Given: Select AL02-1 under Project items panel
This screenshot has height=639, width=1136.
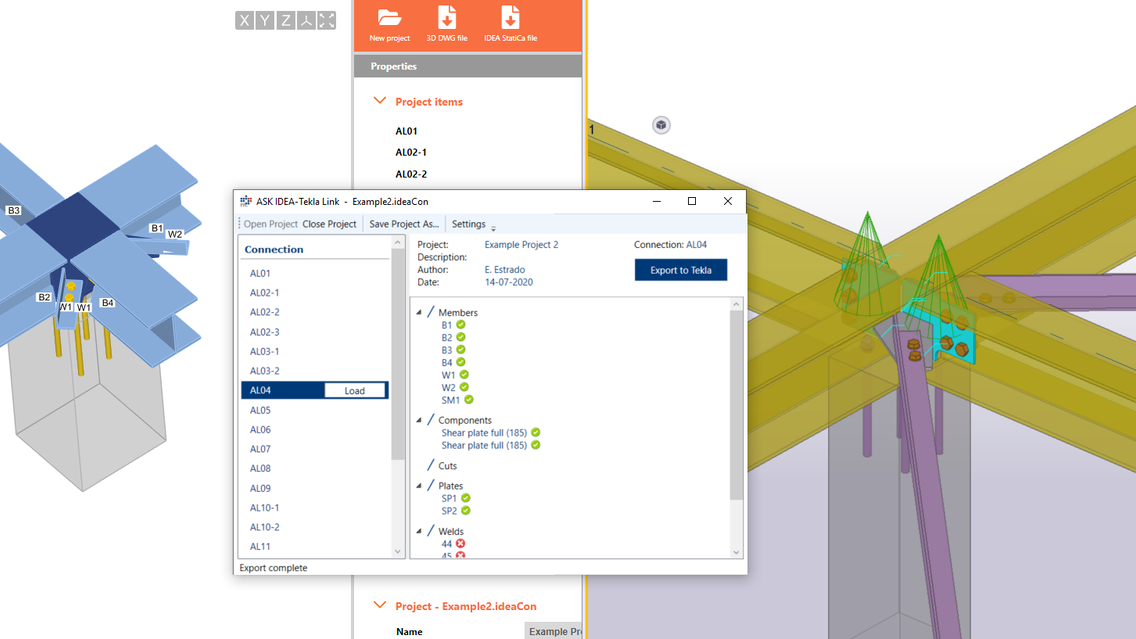Looking at the screenshot, I should point(411,152).
